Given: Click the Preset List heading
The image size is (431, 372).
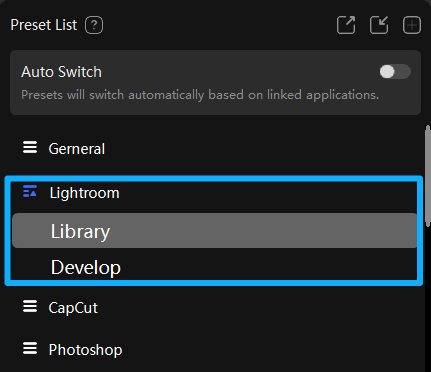Looking at the screenshot, I should click(44, 25).
